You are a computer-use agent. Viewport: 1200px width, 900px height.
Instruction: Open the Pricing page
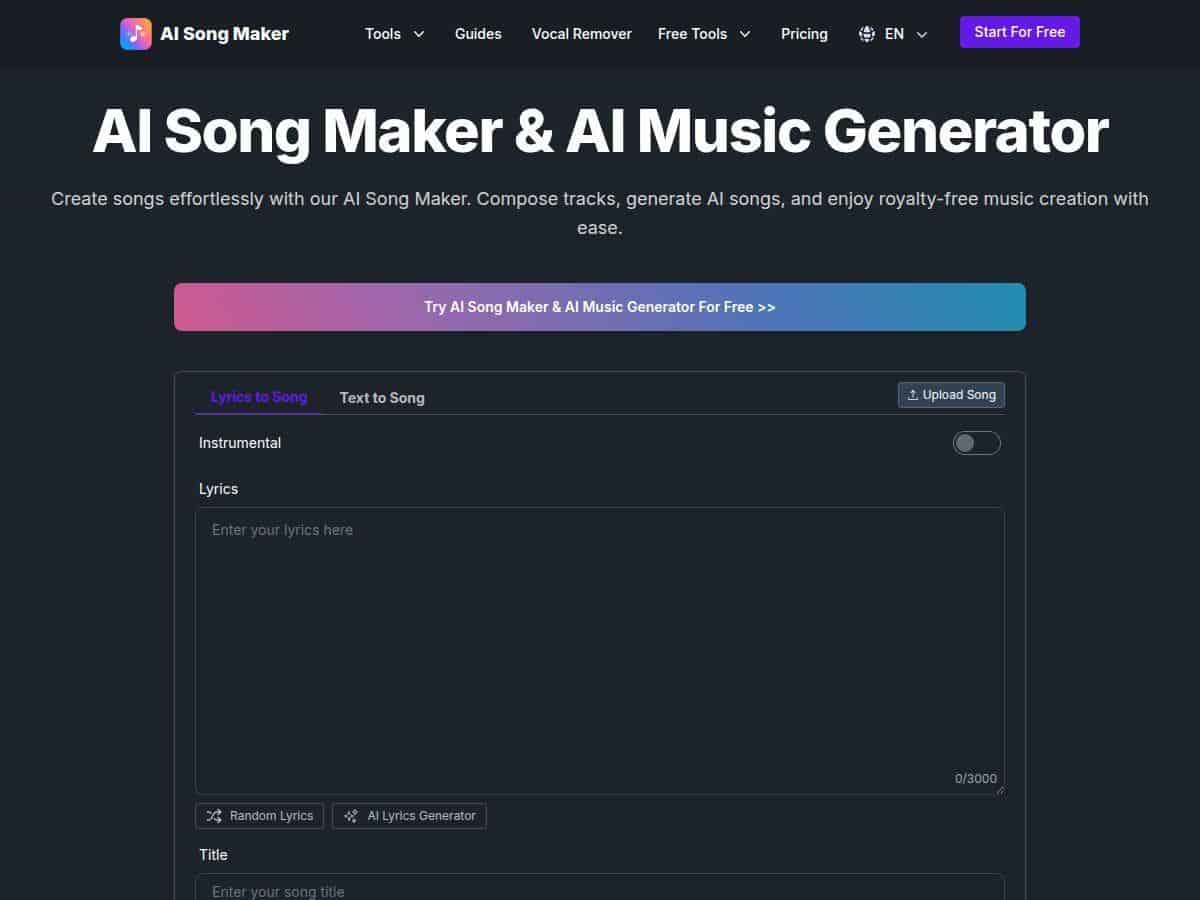[x=804, y=33]
